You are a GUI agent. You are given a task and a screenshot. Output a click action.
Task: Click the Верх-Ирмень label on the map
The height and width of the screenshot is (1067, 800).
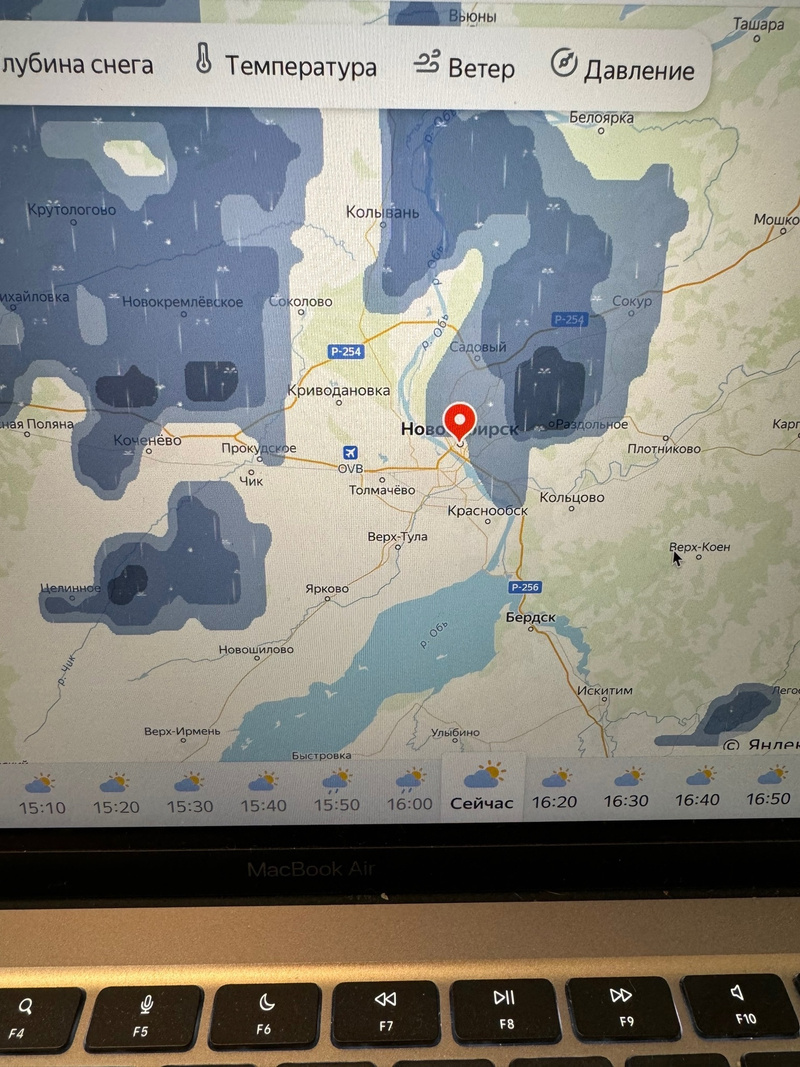click(x=182, y=732)
